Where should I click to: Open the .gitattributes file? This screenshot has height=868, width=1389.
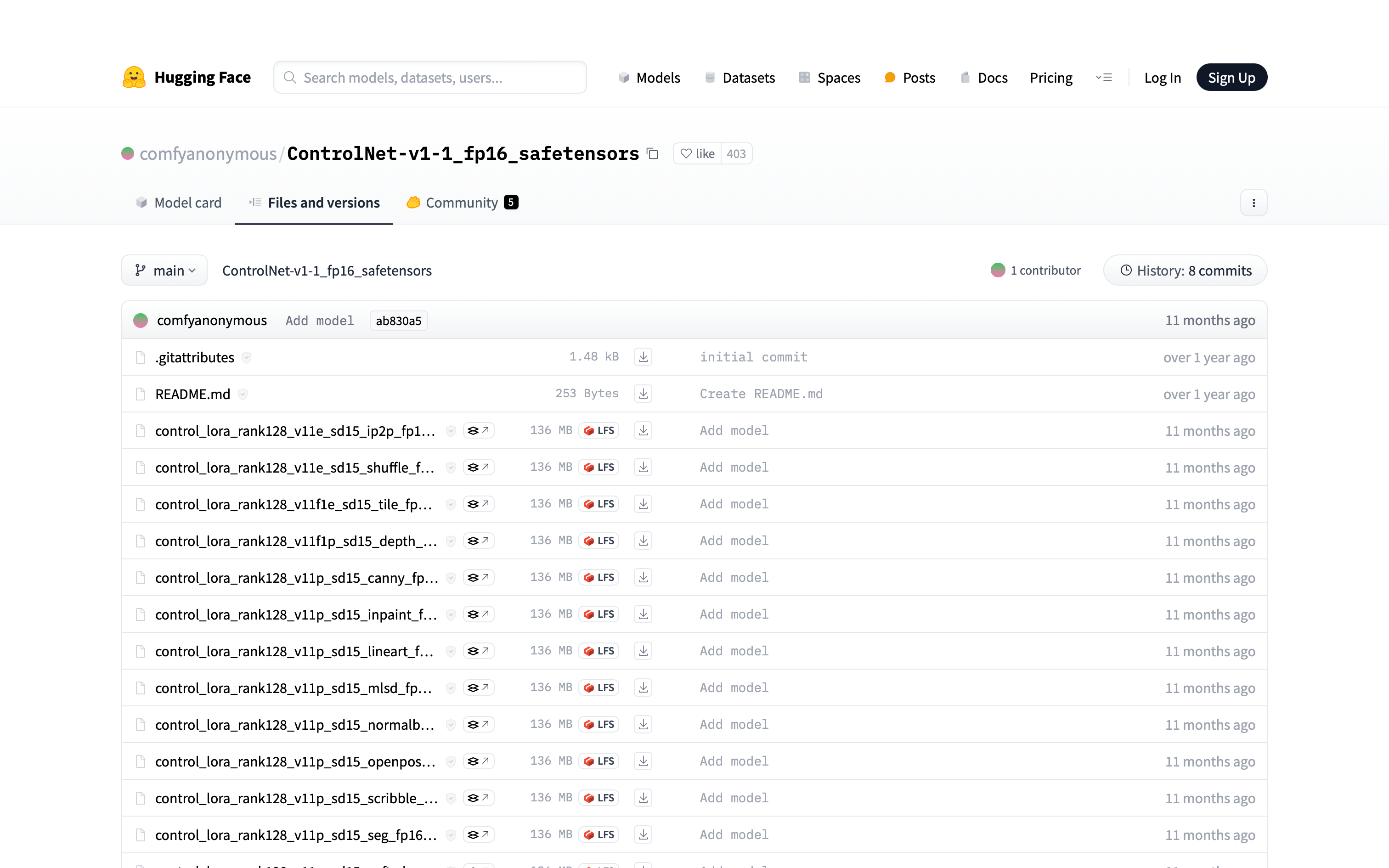195,358
